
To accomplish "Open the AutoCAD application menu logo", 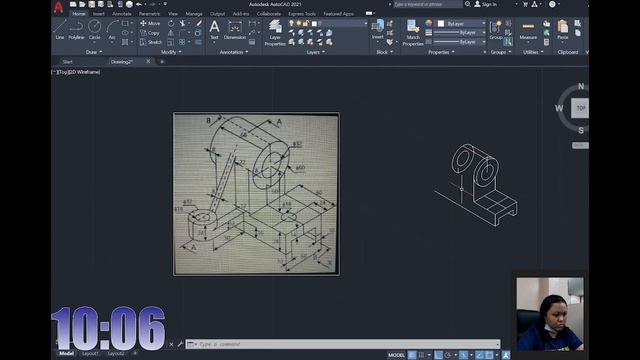I will pyautogui.click(x=59, y=7).
